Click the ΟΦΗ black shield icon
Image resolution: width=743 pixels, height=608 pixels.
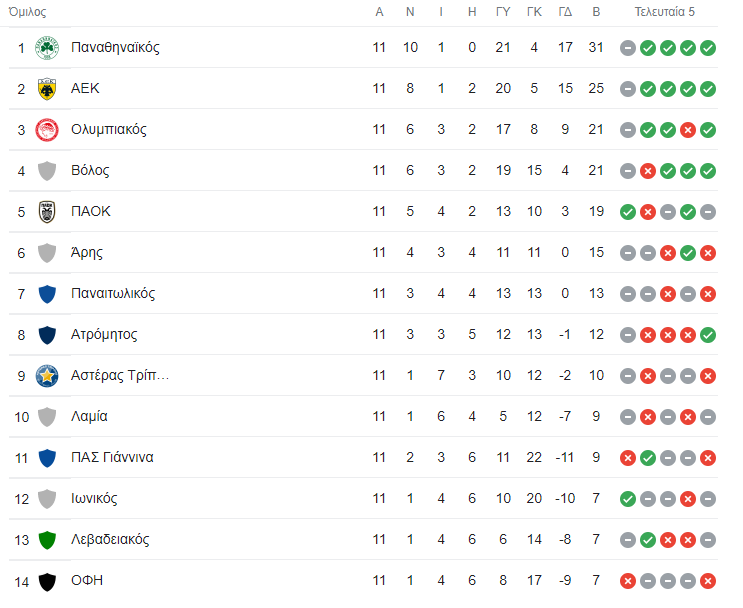coord(47,581)
